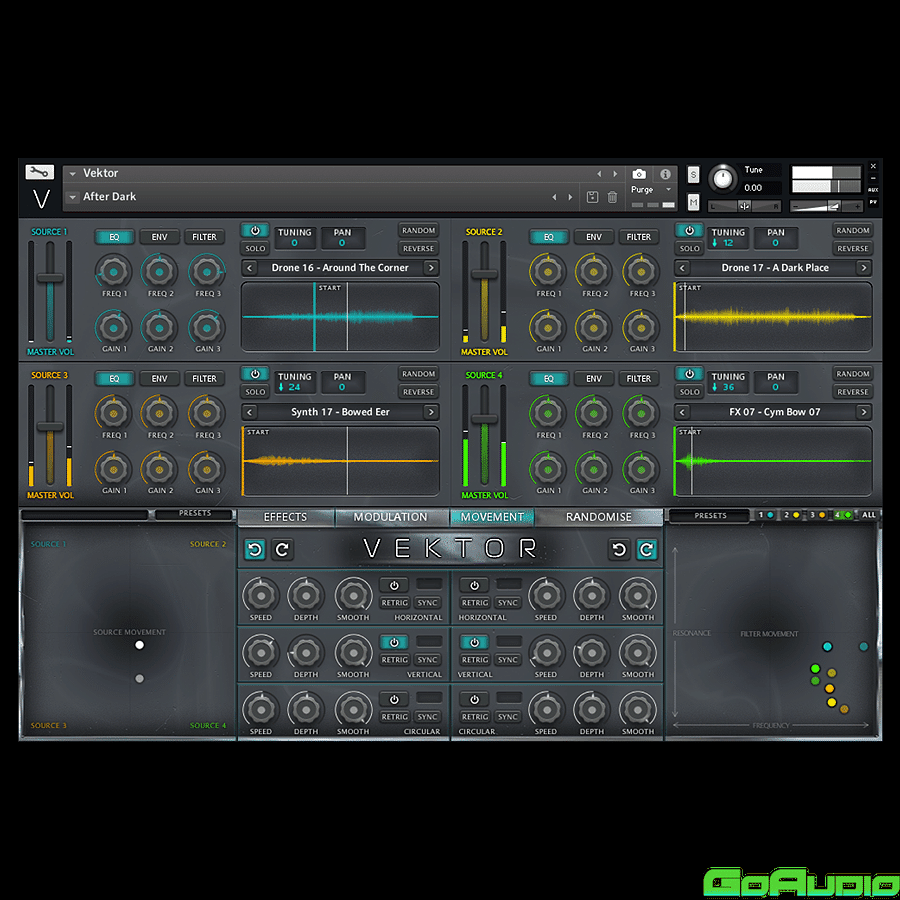Image resolution: width=900 pixels, height=900 pixels.
Task: Expand the Vektor instrument dropdown arrow
Action: click(72, 173)
